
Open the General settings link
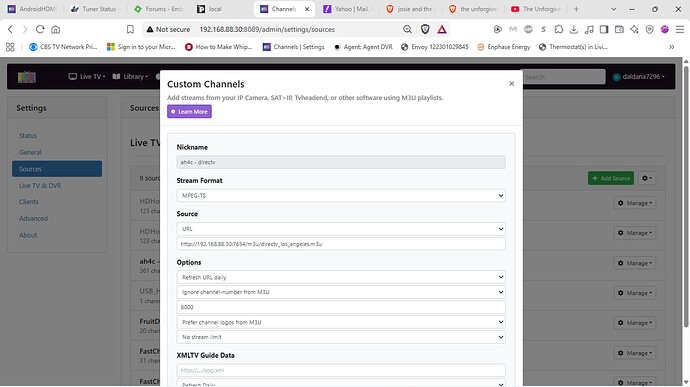30,152
